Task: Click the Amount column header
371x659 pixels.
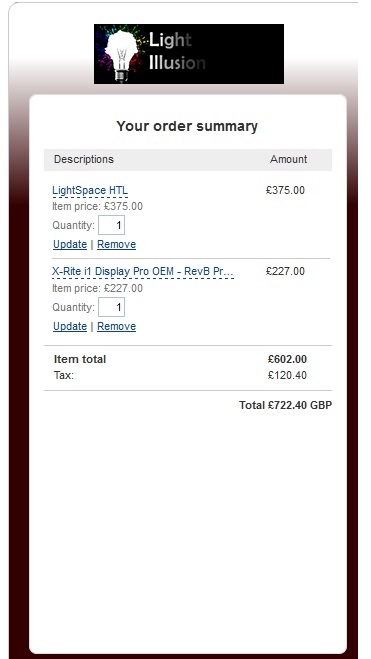Action: (288, 159)
